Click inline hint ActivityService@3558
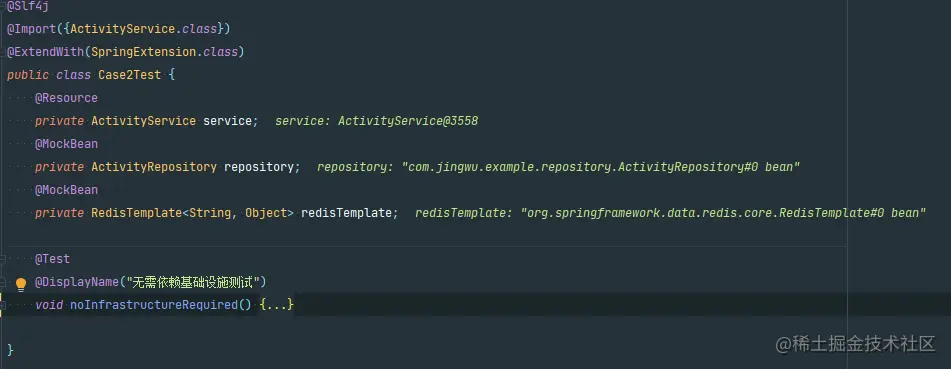The width and height of the screenshot is (951, 369). click(x=408, y=121)
